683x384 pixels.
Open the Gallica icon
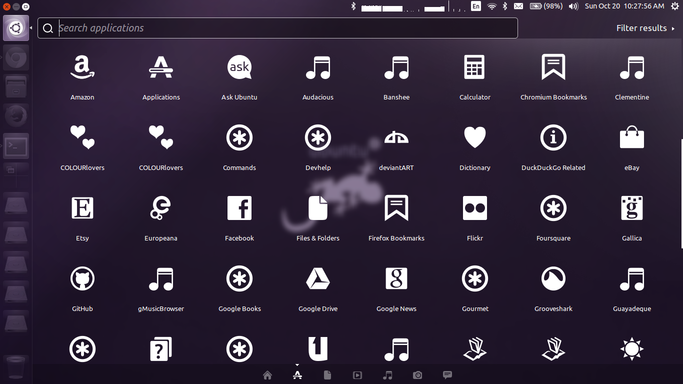coord(632,208)
